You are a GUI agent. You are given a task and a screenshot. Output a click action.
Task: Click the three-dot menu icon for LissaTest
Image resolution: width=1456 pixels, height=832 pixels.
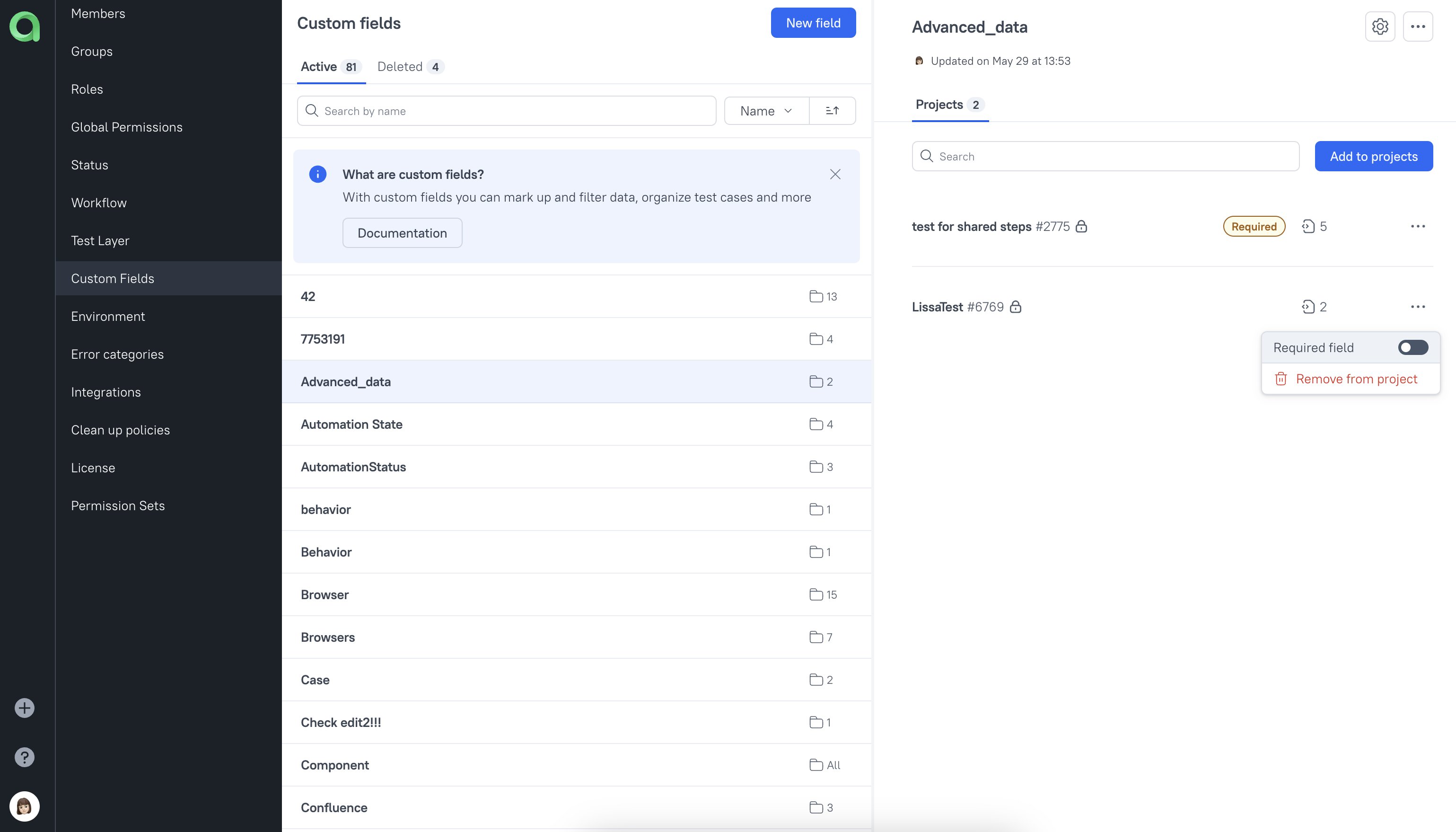click(x=1418, y=307)
